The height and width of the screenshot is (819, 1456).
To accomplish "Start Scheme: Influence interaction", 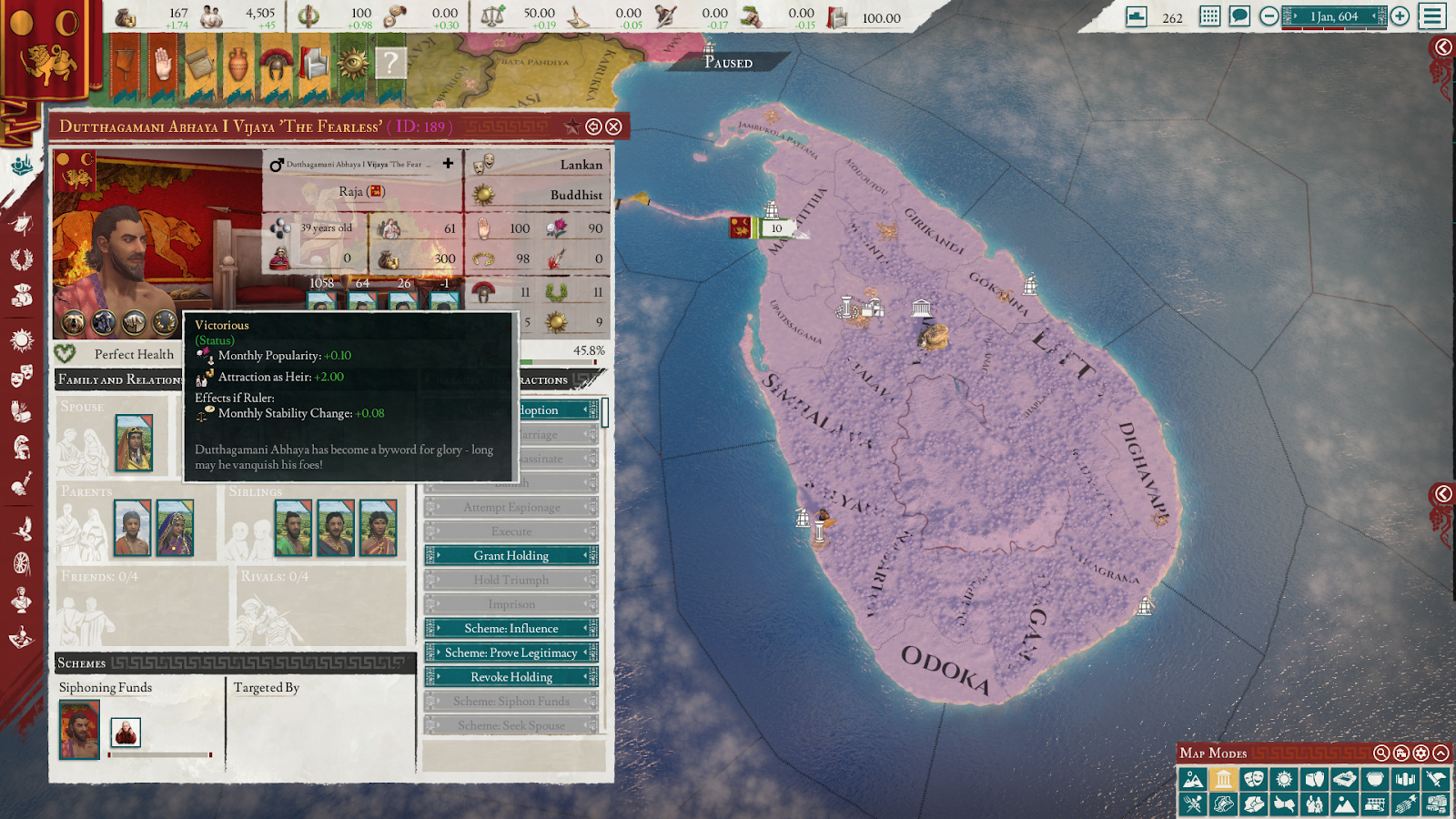I will click(x=511, y=628).
